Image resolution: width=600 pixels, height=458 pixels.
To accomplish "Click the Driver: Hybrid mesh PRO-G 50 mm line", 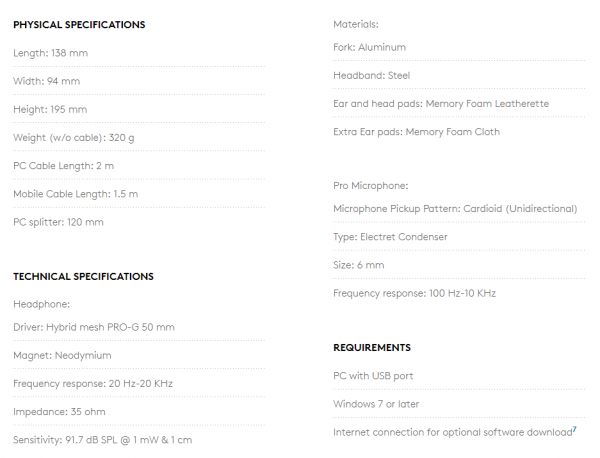I will point(94,327).
